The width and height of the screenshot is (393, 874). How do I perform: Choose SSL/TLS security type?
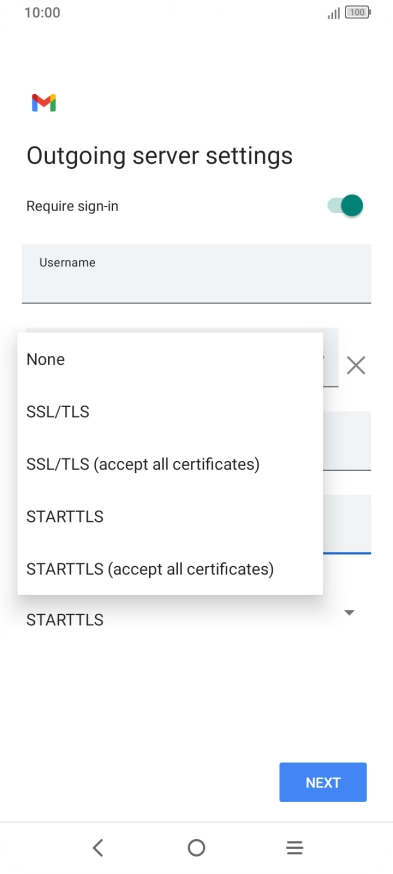[x=170, y=412]
